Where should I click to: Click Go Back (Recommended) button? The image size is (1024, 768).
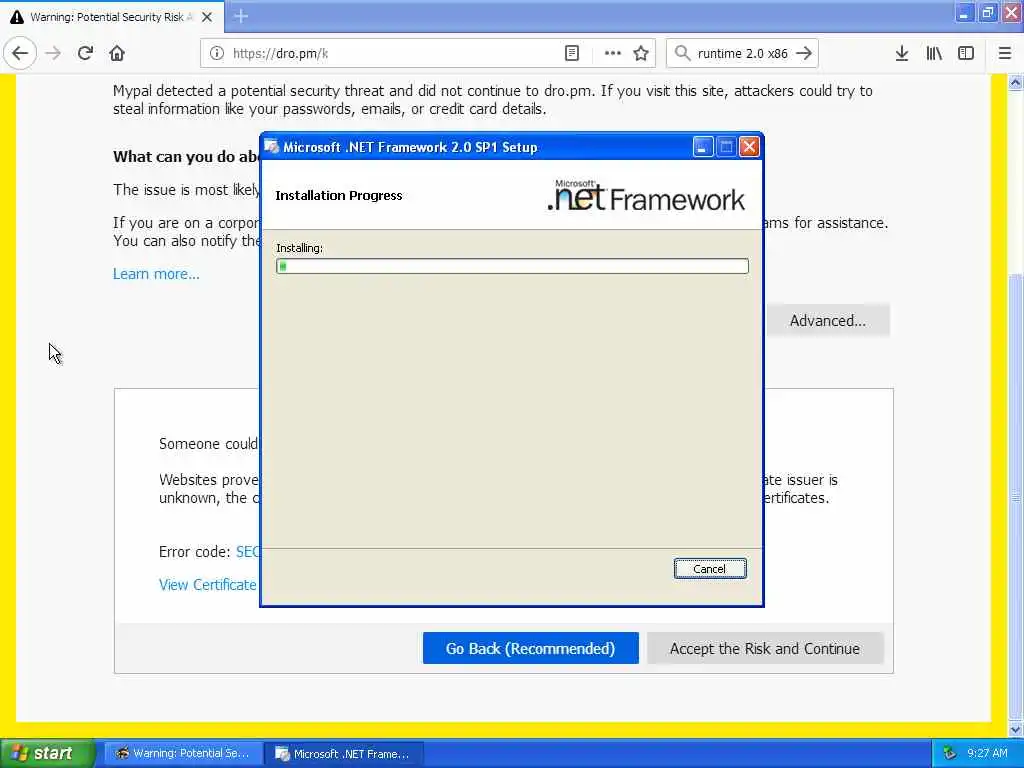coord(530,648)
